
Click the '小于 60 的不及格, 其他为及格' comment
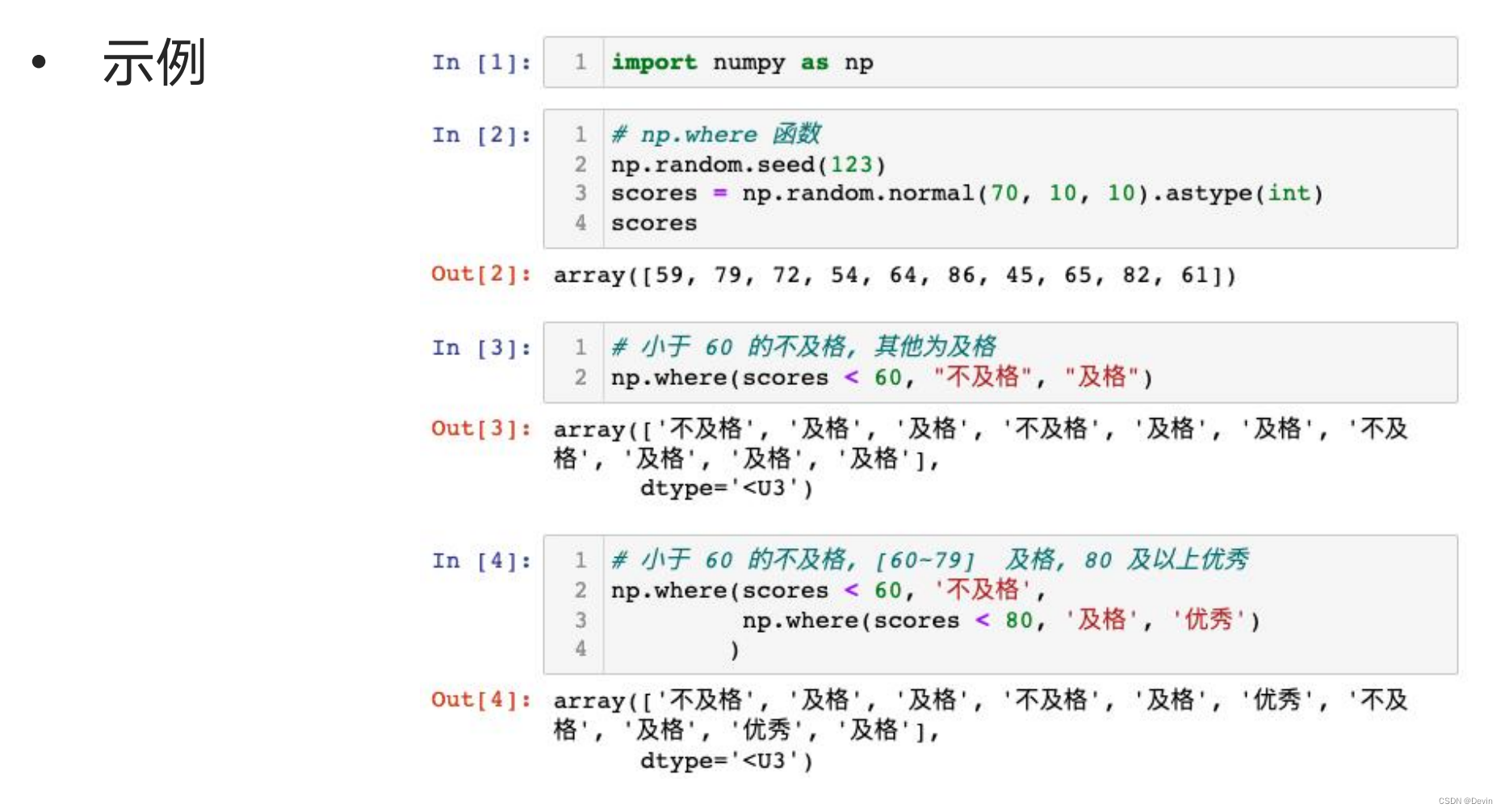[x=804, y=347]
